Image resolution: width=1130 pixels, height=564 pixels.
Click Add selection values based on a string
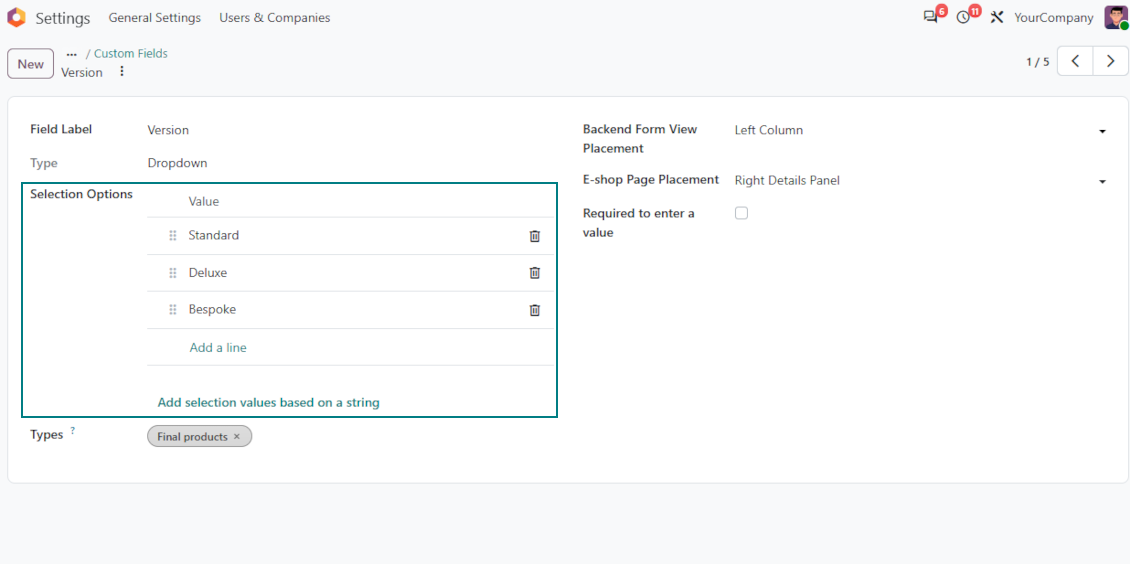(x=269, y=403)
